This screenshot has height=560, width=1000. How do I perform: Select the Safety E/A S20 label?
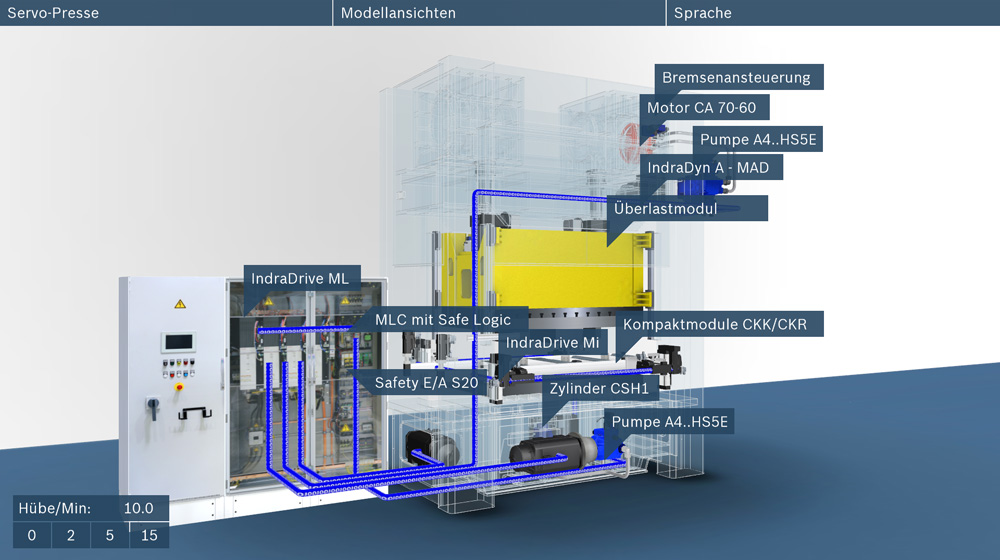tap(419, 382)
